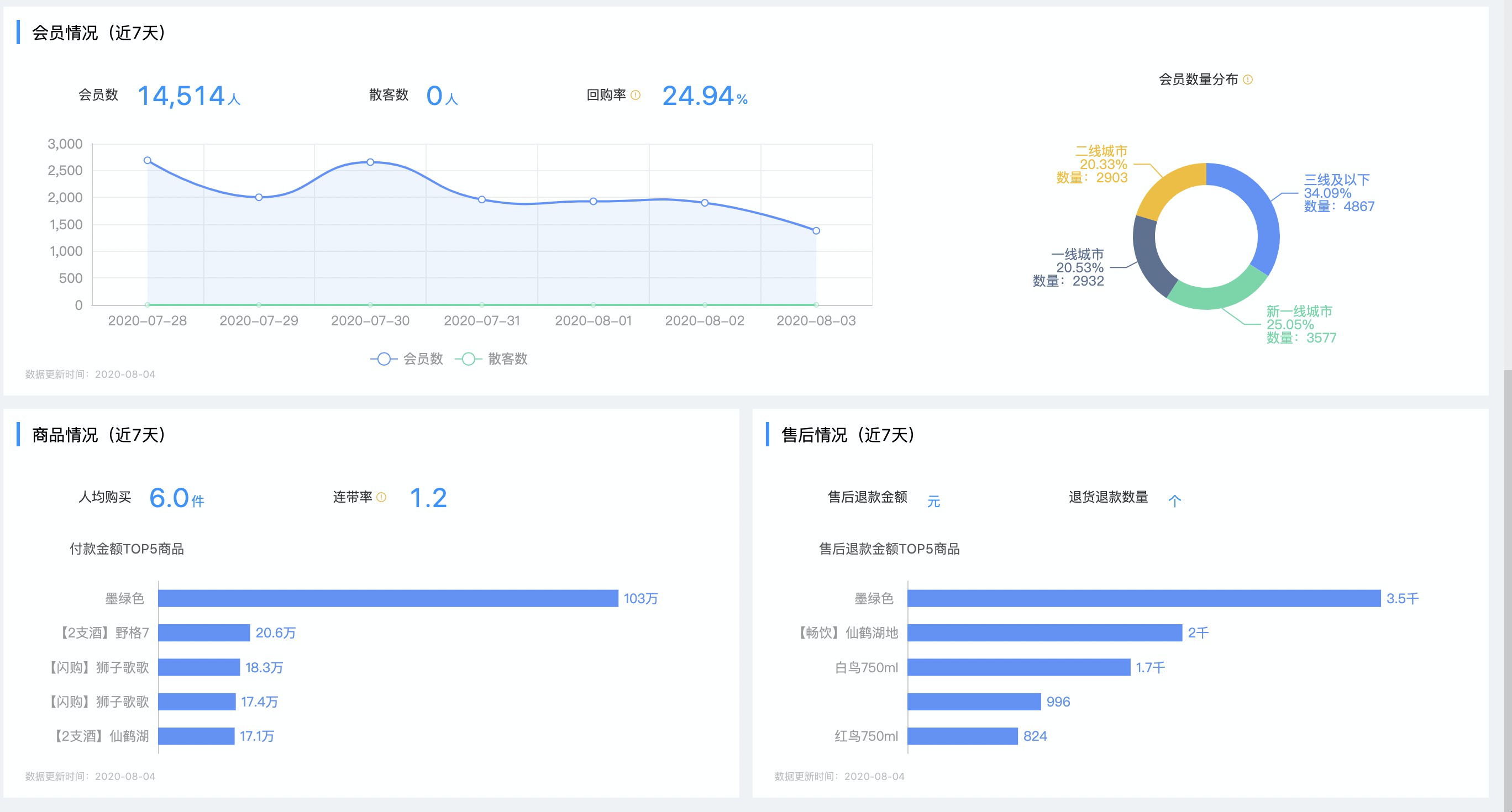
Task: Click the 17.4万 狮子歌歌 bar
Action: [x=197, y=702]
